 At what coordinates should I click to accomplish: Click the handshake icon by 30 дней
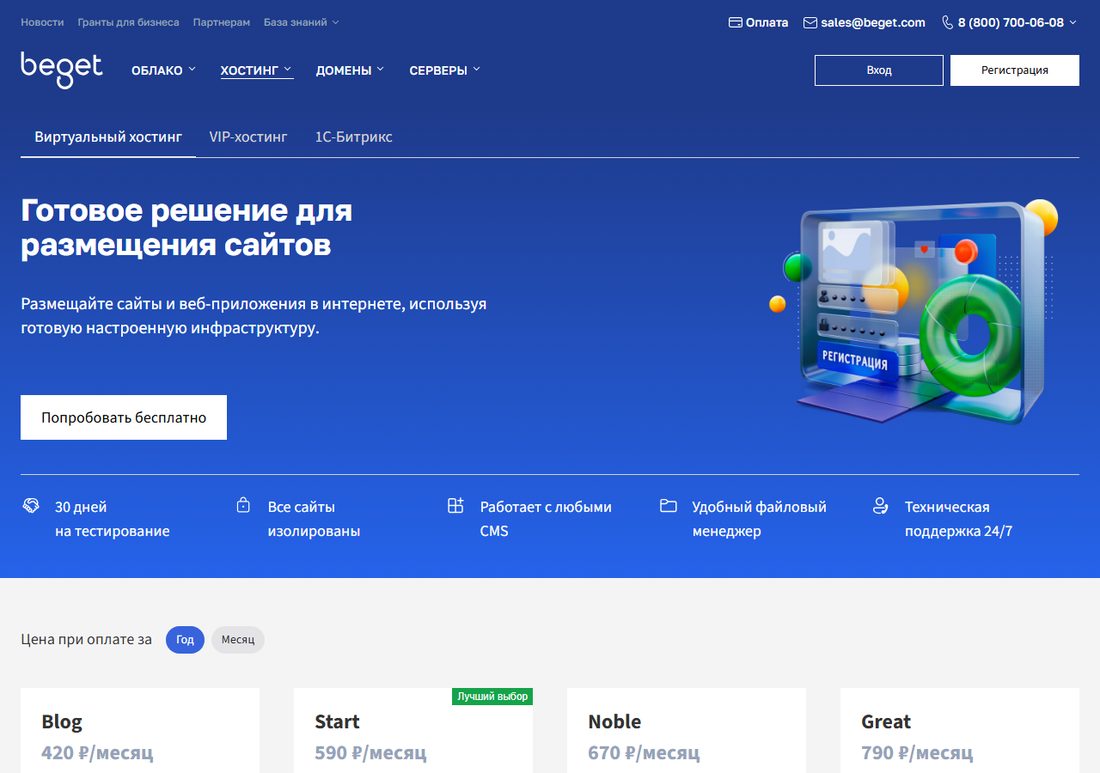pyautogui.click(x=31, y=505)
